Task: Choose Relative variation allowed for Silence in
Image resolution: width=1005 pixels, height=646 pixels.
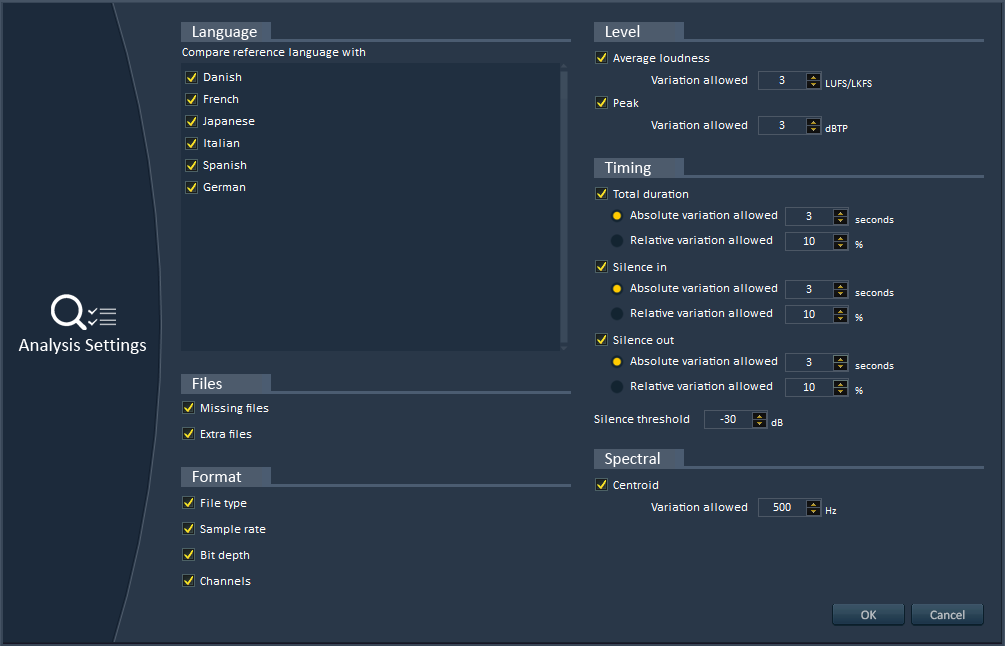Action: tap(617, 314)
